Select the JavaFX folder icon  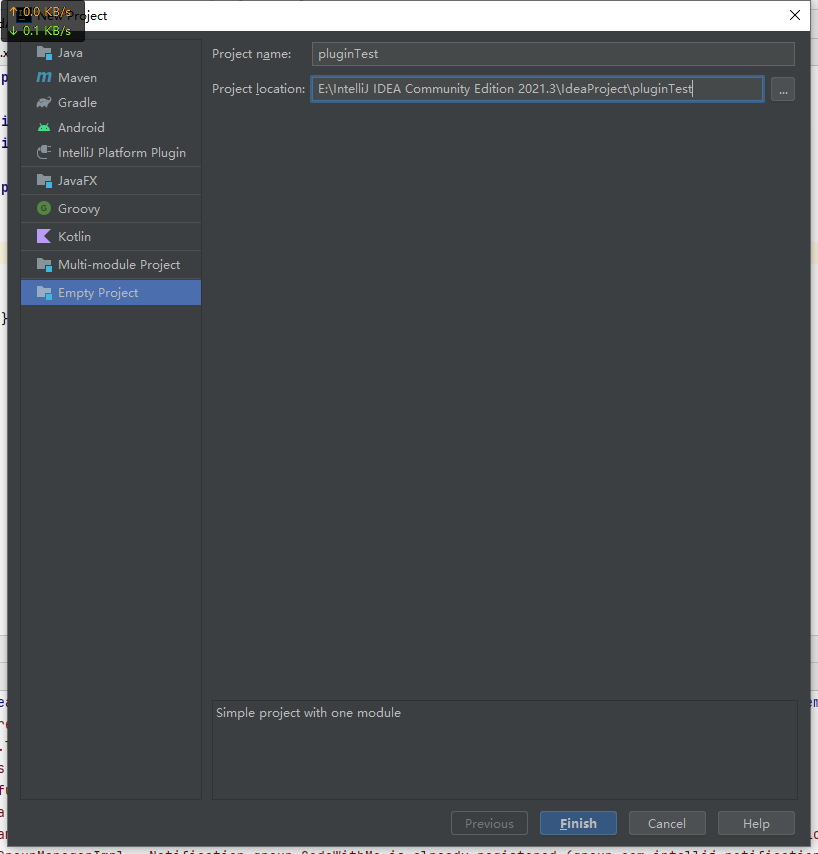tap(44, 180)
